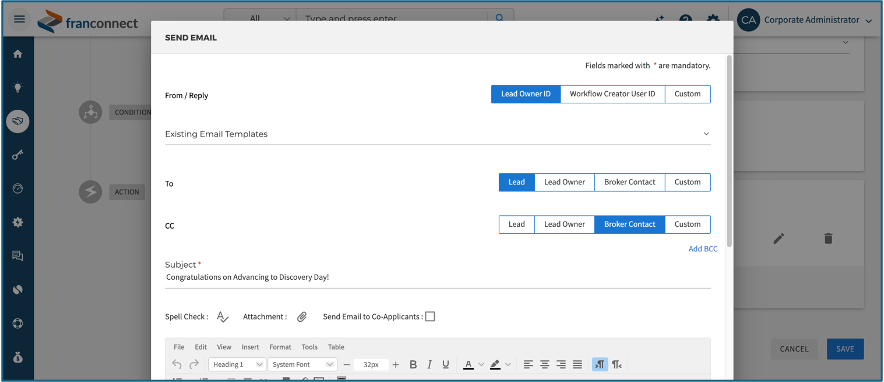Open the highlight color dropdown arrow

coord(508,365)
